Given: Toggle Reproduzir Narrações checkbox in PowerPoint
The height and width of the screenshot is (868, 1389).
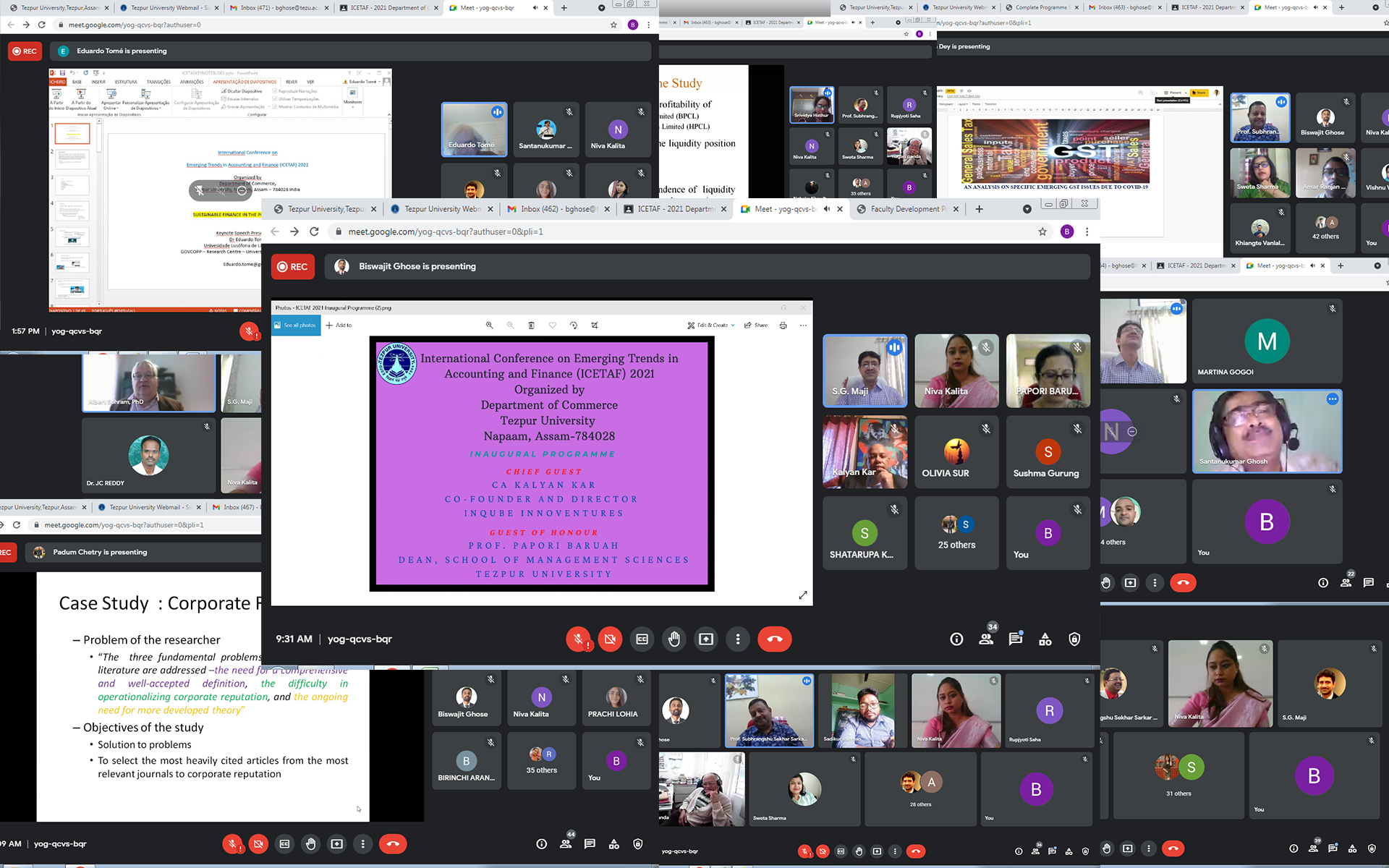Looking at the screenshot, I should (295, 91).
